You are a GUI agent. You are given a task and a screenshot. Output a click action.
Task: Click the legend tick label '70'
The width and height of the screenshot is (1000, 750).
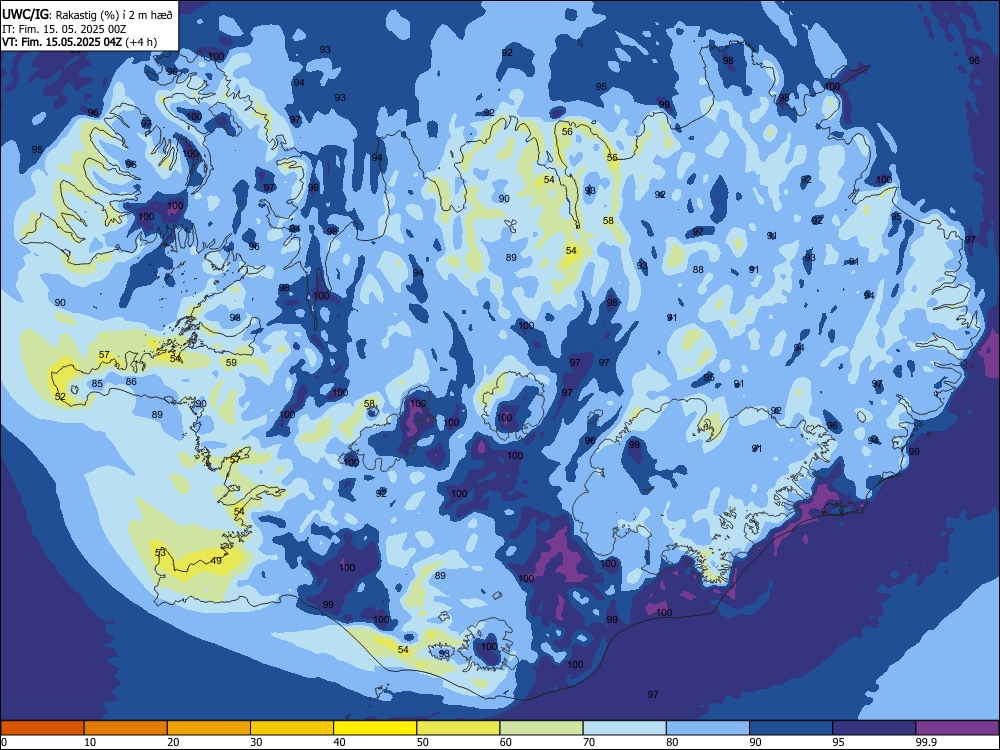(589, 742)
